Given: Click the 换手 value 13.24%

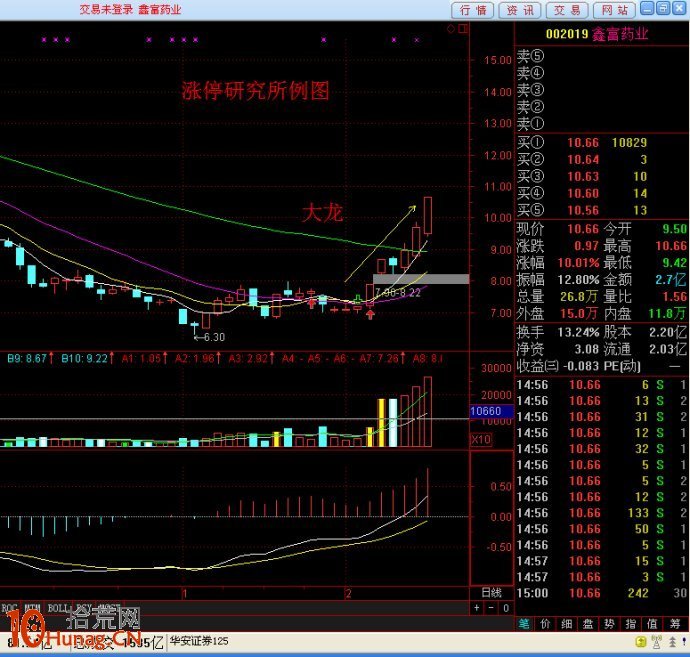Looking at the screenshot, I should [578, 332].
